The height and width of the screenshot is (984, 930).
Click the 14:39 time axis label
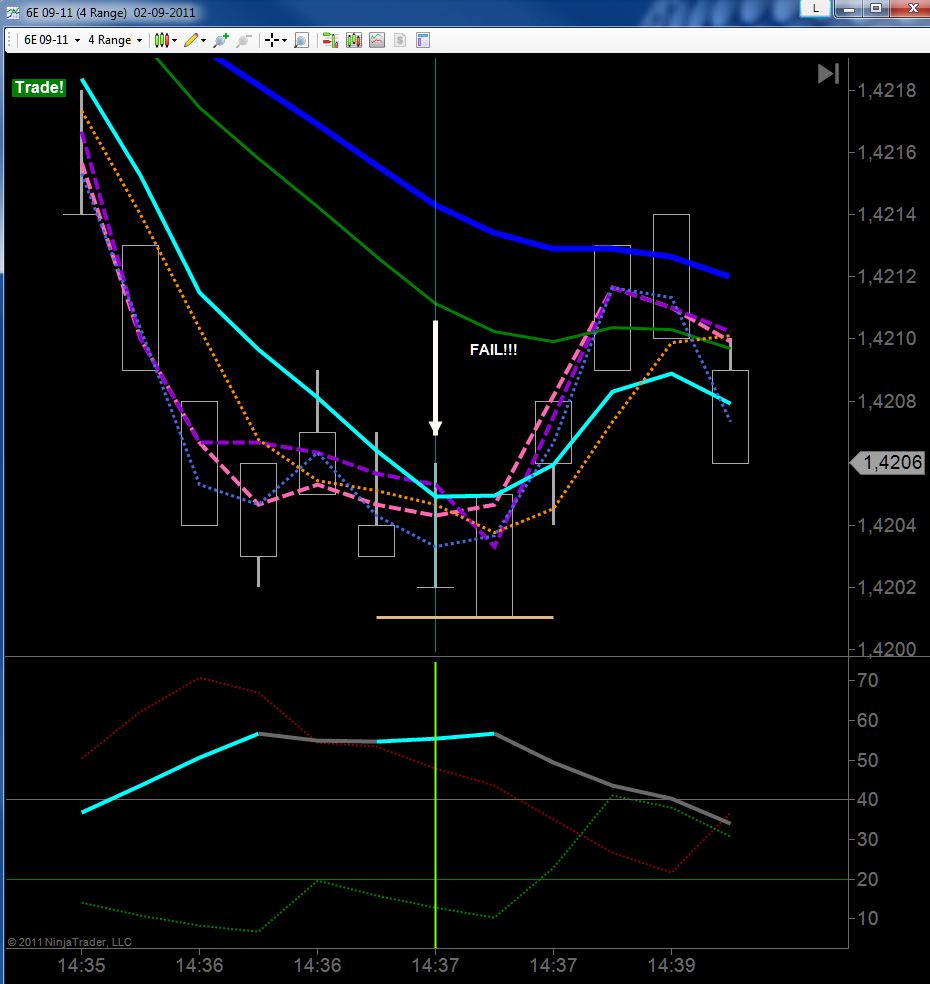click(671, 965)
